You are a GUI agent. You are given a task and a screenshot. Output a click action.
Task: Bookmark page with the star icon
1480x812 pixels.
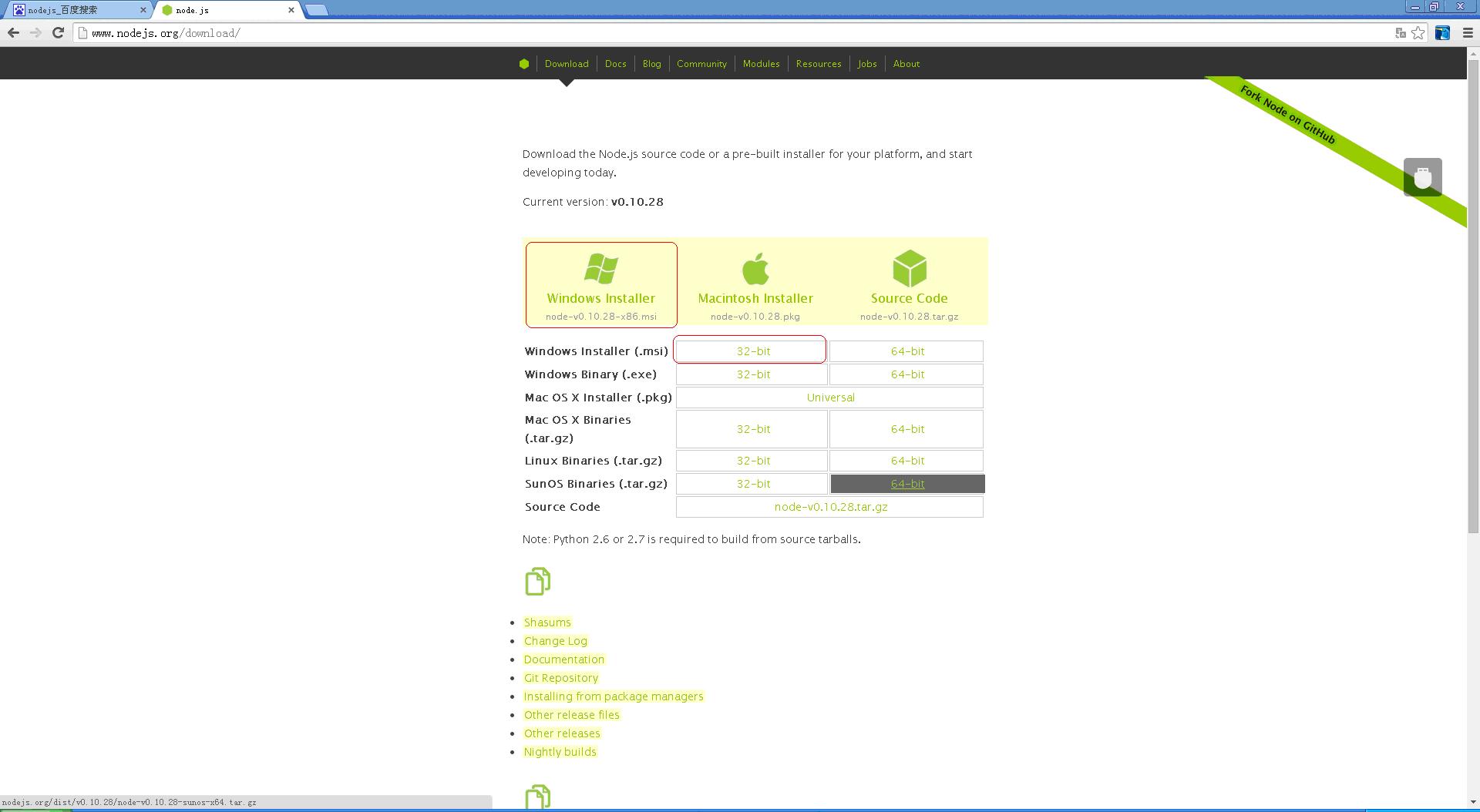tap(1418, 33)
